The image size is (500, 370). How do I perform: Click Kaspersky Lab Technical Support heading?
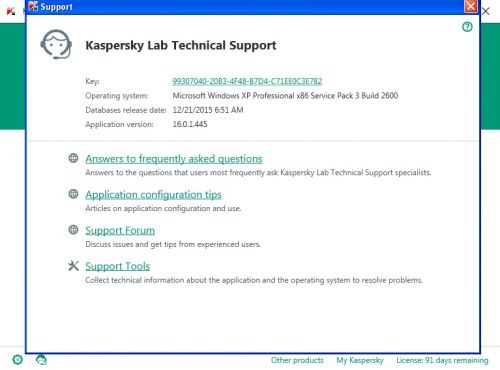click(181, 45)
